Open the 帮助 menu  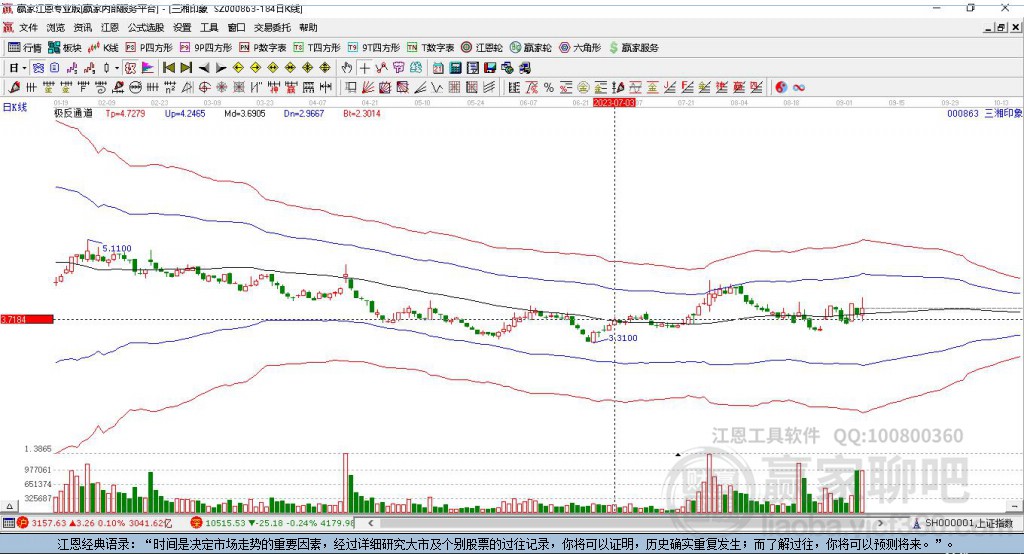pos(308,27)
